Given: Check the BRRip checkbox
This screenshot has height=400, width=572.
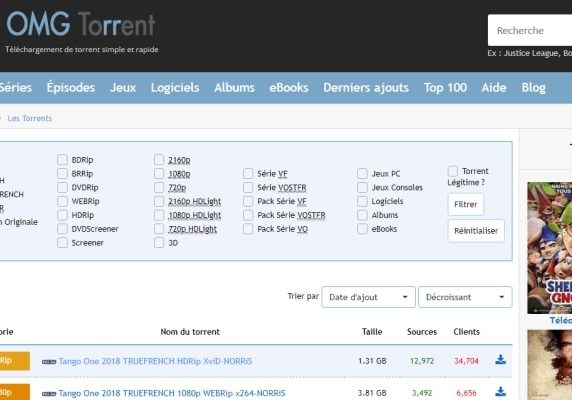Looking at the screenshot, I should (62, 173).
